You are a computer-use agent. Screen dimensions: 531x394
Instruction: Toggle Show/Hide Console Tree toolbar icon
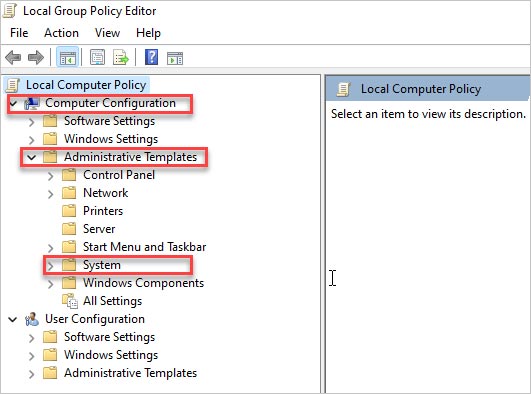click(67, 57)
